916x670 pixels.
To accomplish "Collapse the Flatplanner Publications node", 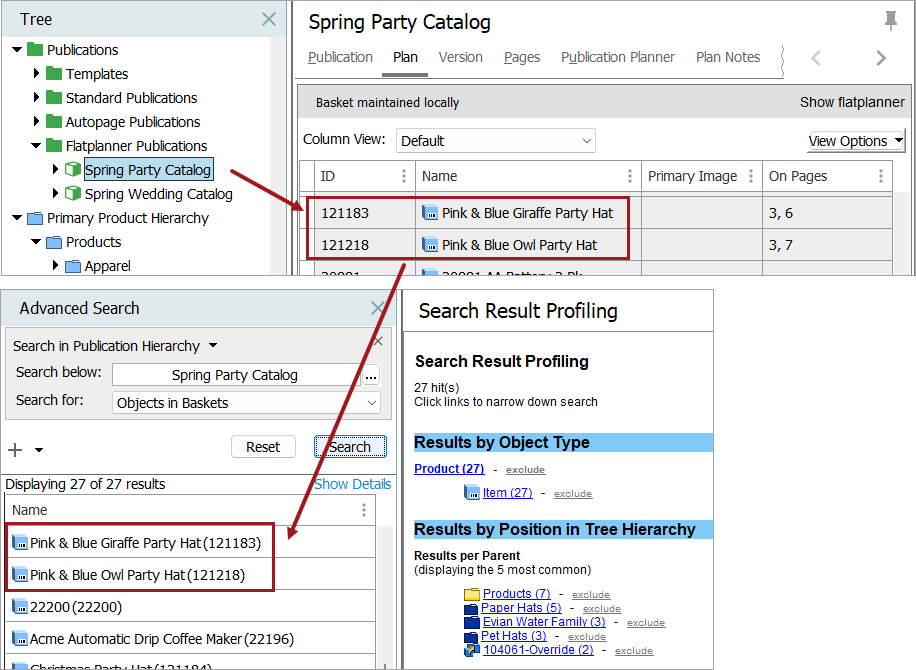I will click(x=37, y=146).
